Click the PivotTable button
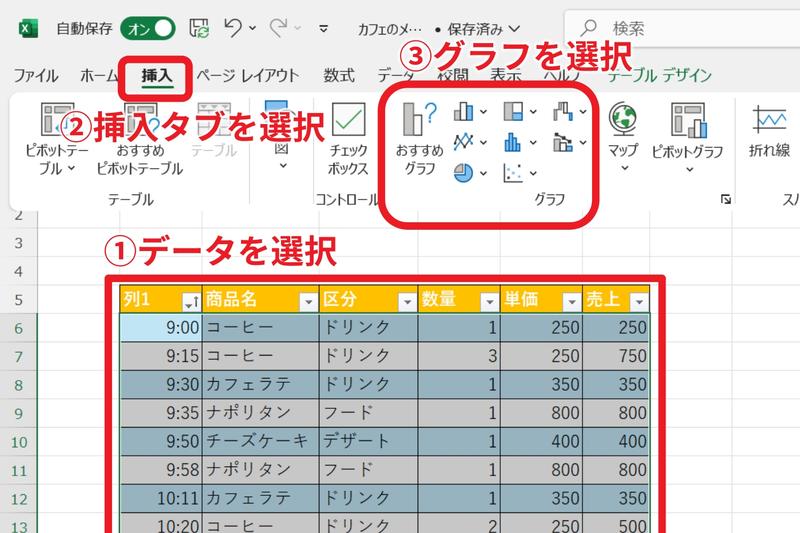The height and width of the screenshot is (533, 800). [x=57, y=139]
